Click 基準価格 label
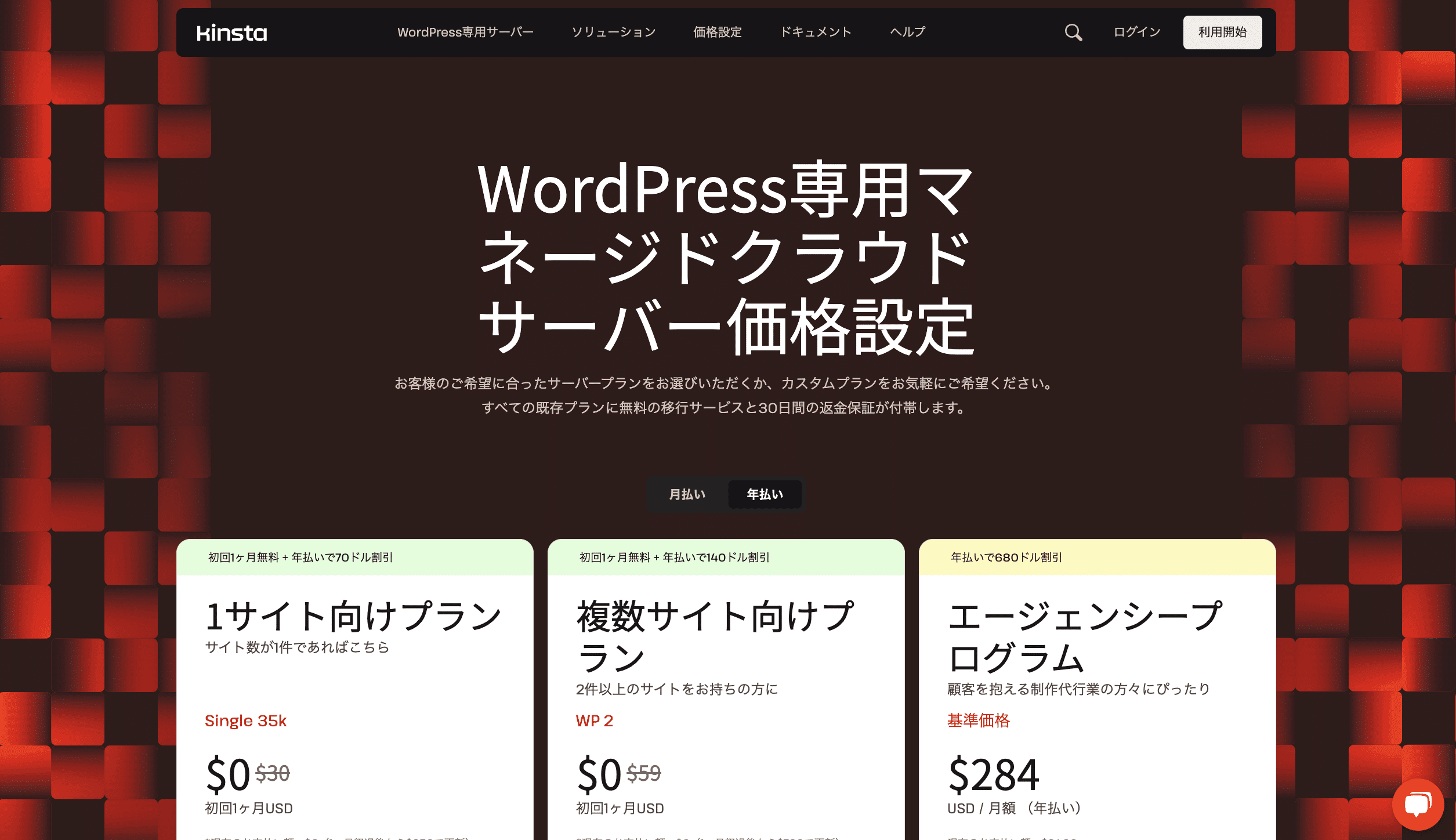This screenshot has height=840, width=1456. (979, 720)
